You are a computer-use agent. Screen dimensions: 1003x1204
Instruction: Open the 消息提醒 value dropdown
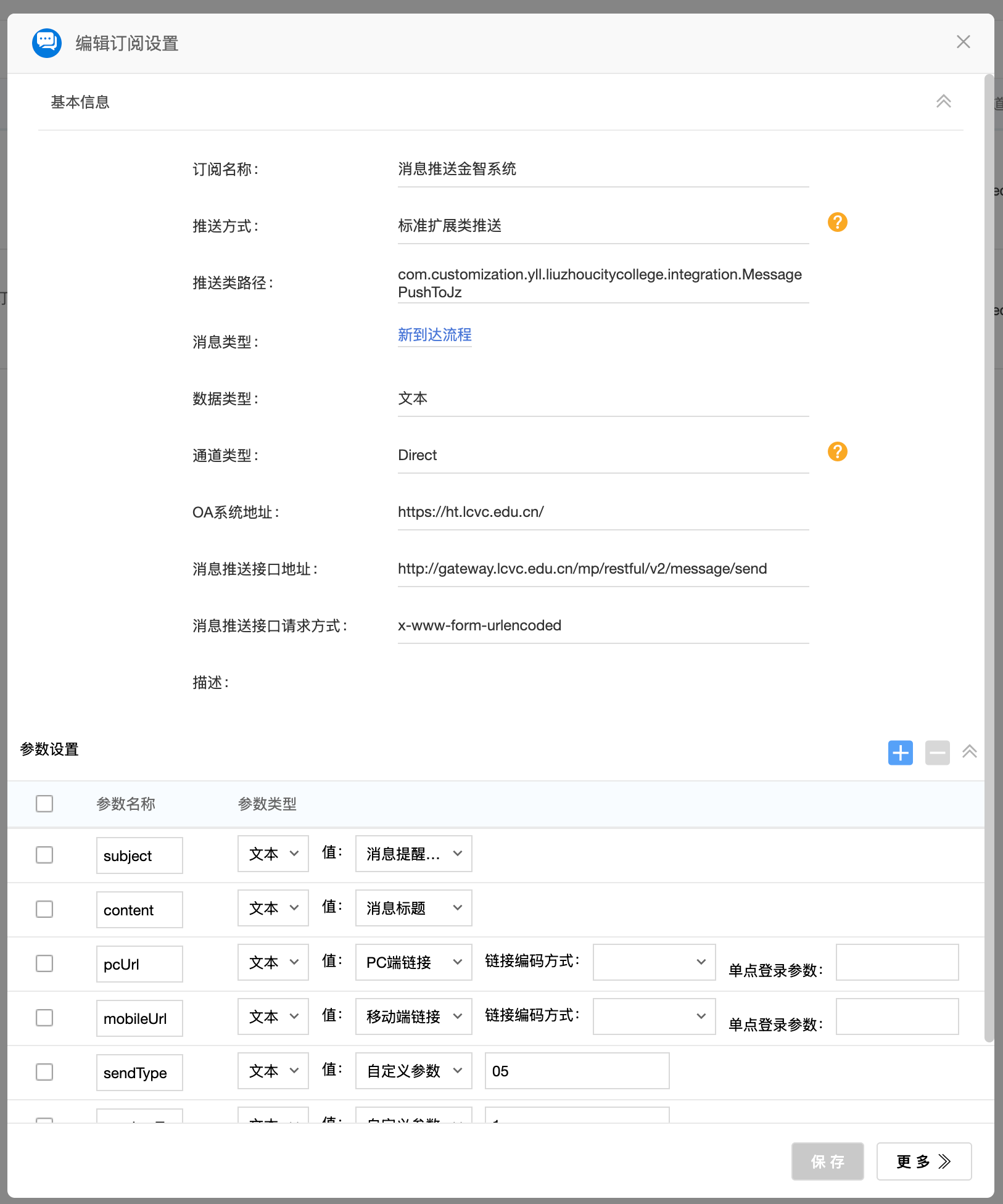pyautogui.click(x=414, y=854)
